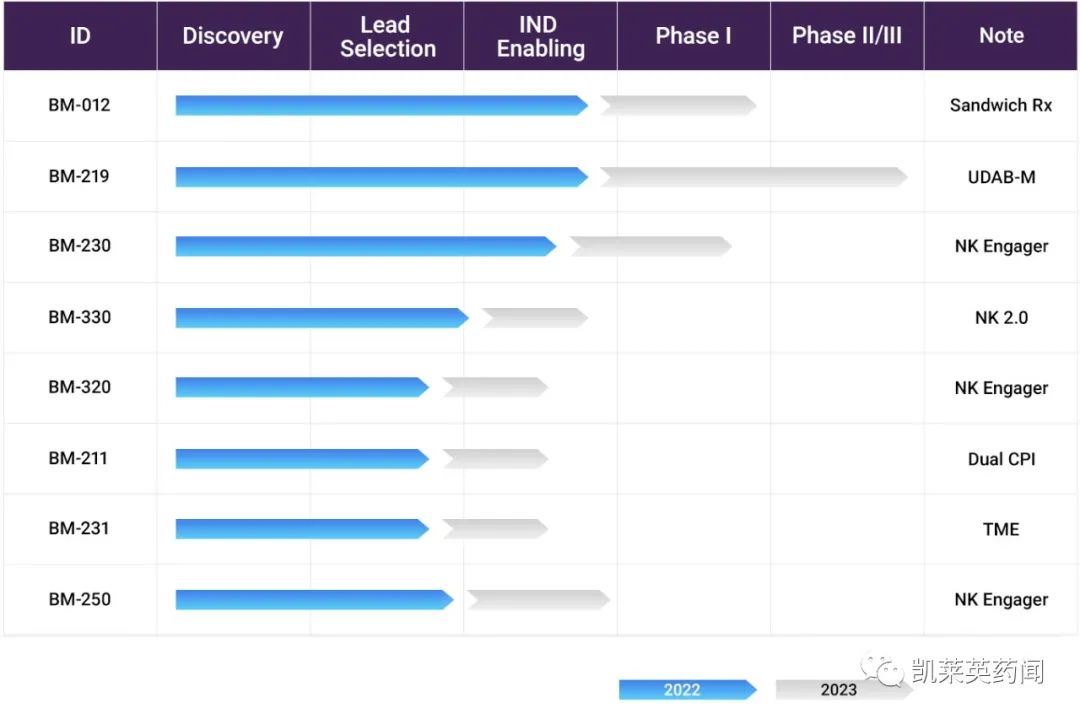Open the BM-219 pipeline entry
The width and height of the screenshot is (1080, 719).
79,176
